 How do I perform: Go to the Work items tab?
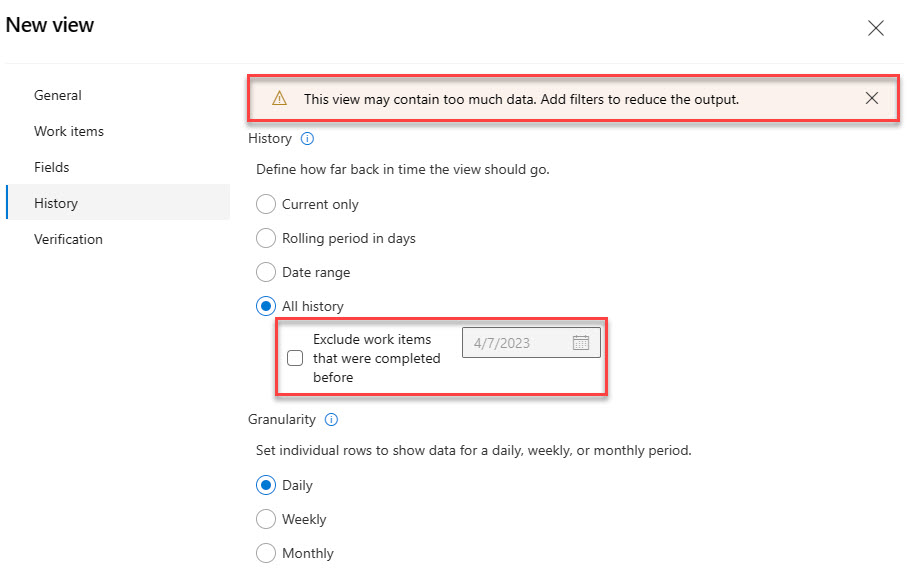(x=69, y=131)
